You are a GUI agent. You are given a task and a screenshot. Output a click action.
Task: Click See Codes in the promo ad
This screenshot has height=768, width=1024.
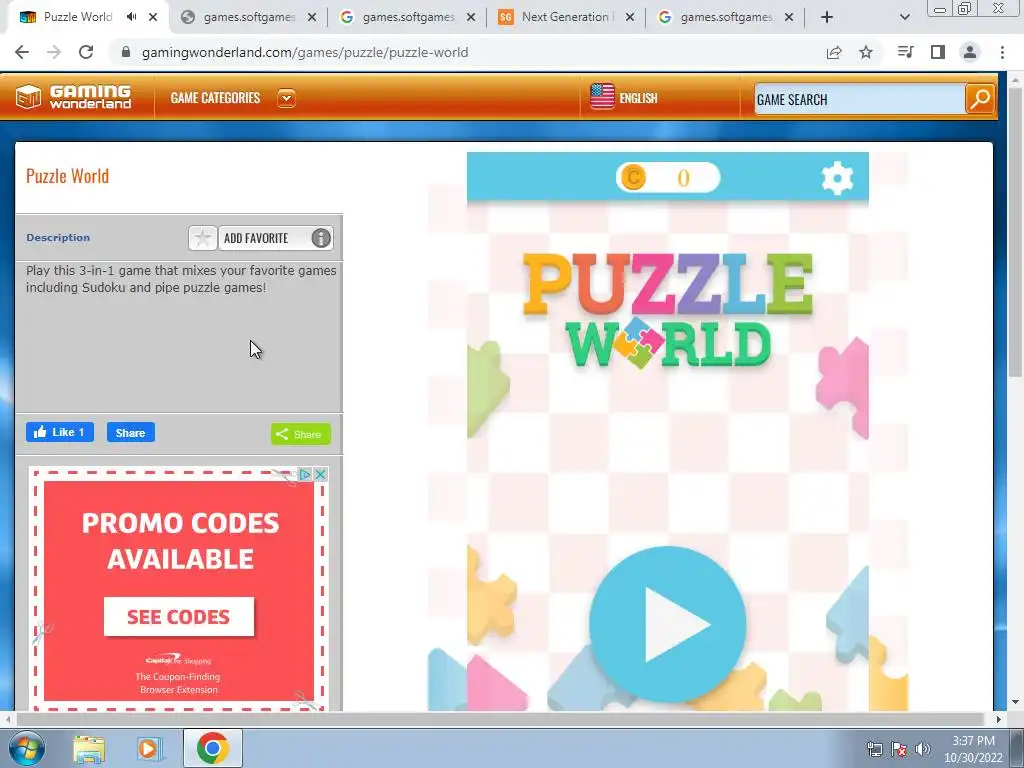point(178,616)
